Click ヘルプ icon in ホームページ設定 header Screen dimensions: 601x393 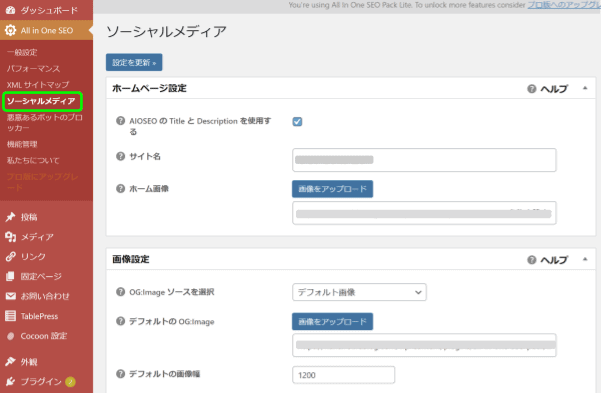532,89
